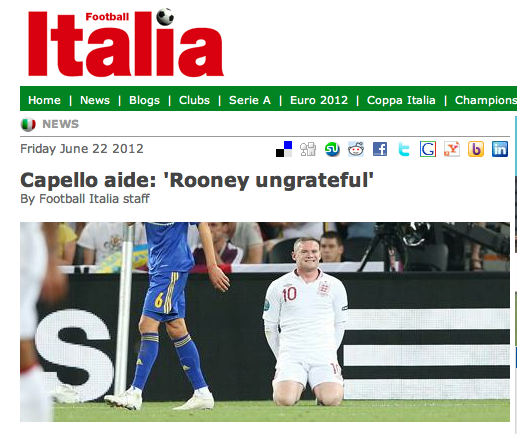Click the Football Italia logo
The image size is (517, 434).
tap(126, 42)
